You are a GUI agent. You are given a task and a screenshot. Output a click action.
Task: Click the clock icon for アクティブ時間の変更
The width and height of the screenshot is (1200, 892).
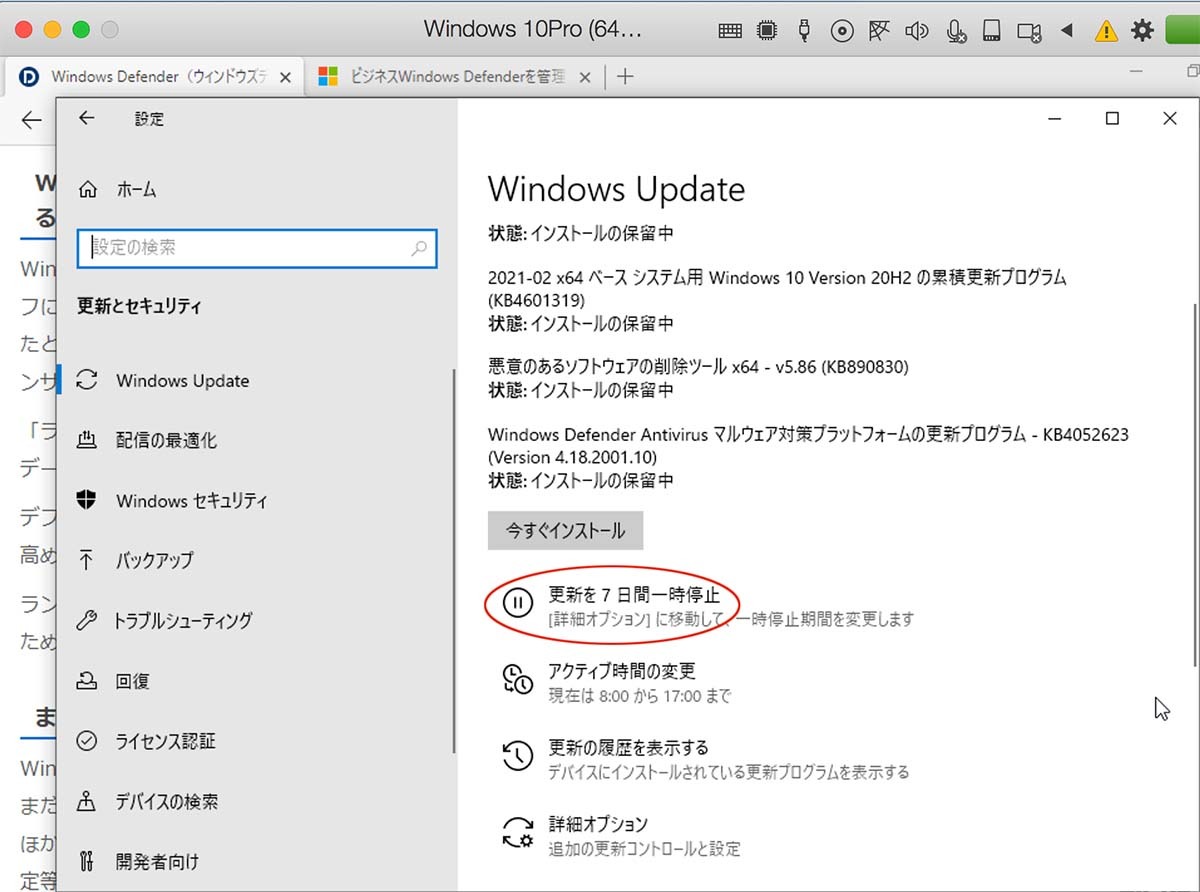coord(517,678)
